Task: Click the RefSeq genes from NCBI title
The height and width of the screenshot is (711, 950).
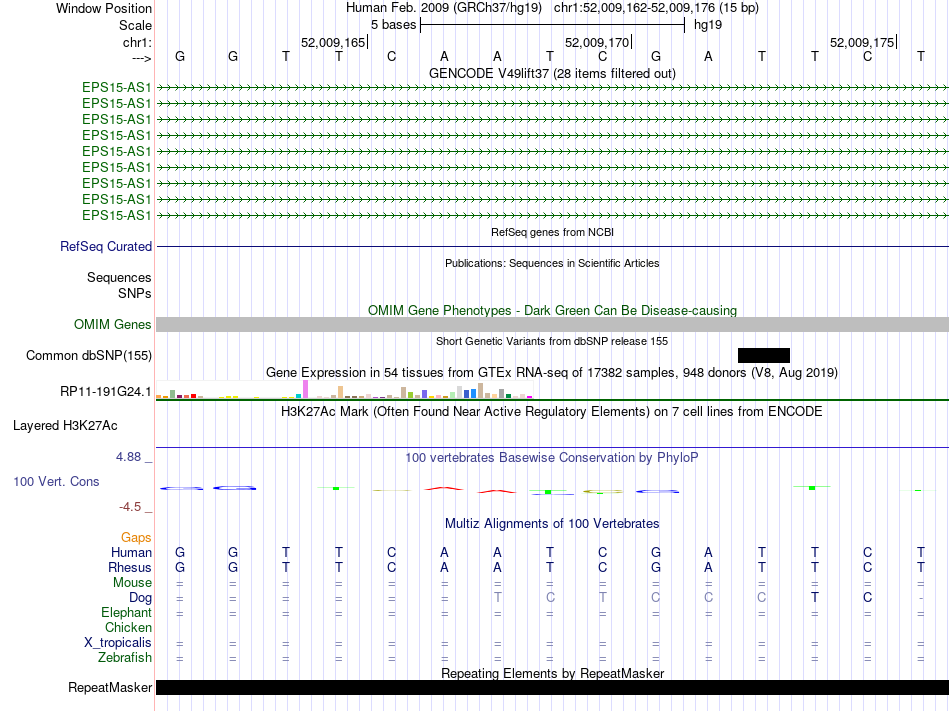Action: pyautogui.click(x=552, y=232)
